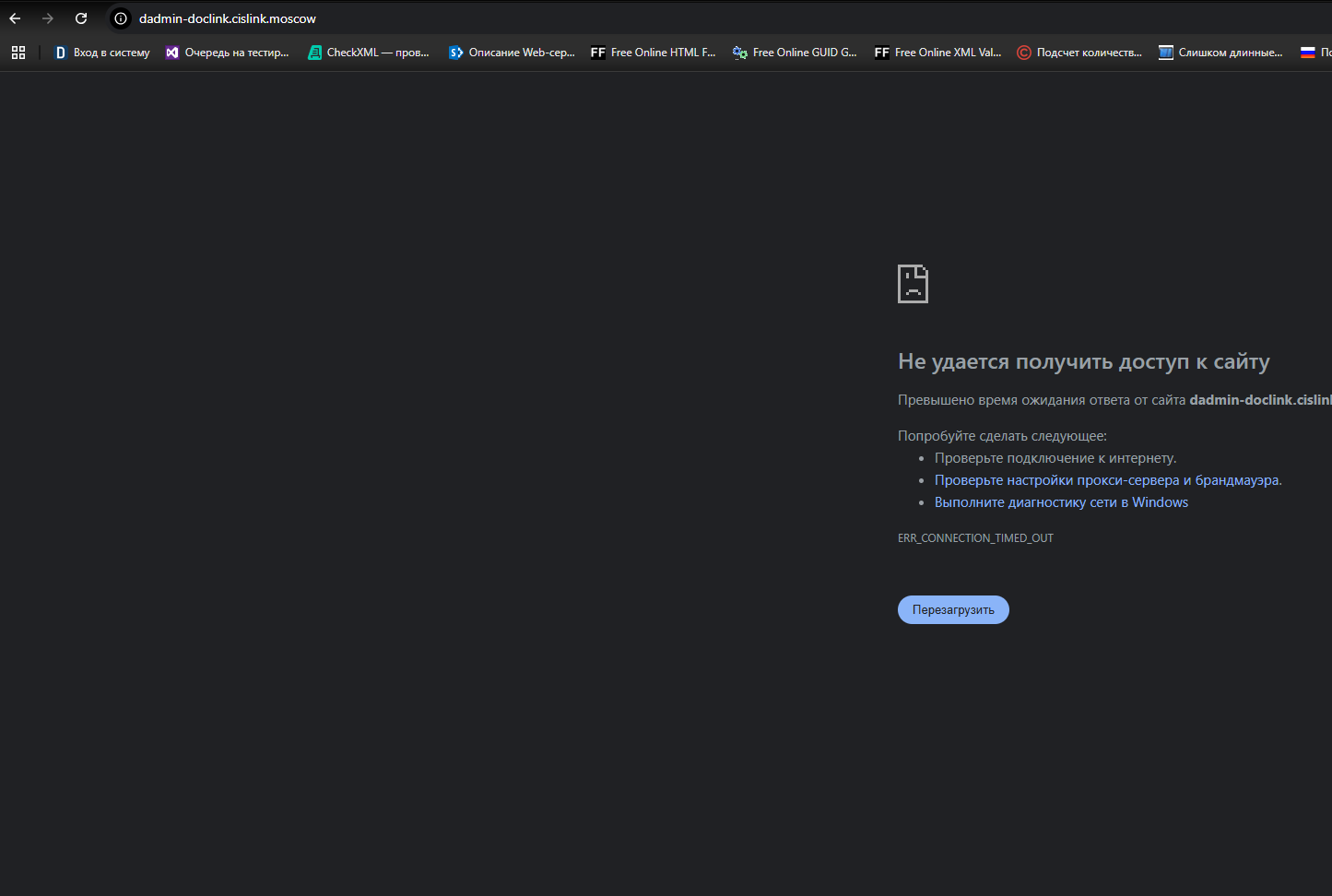
Task: Go back with the back arrow
Action: click(x=15, y=18)
